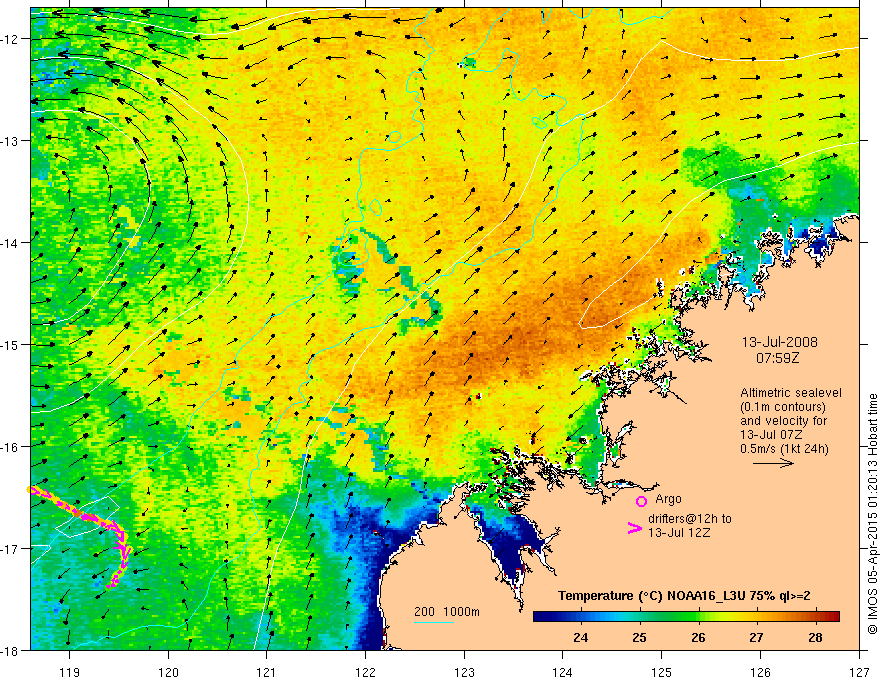
Task: Click the dark red end of colorbar
Action: (835, 617)
